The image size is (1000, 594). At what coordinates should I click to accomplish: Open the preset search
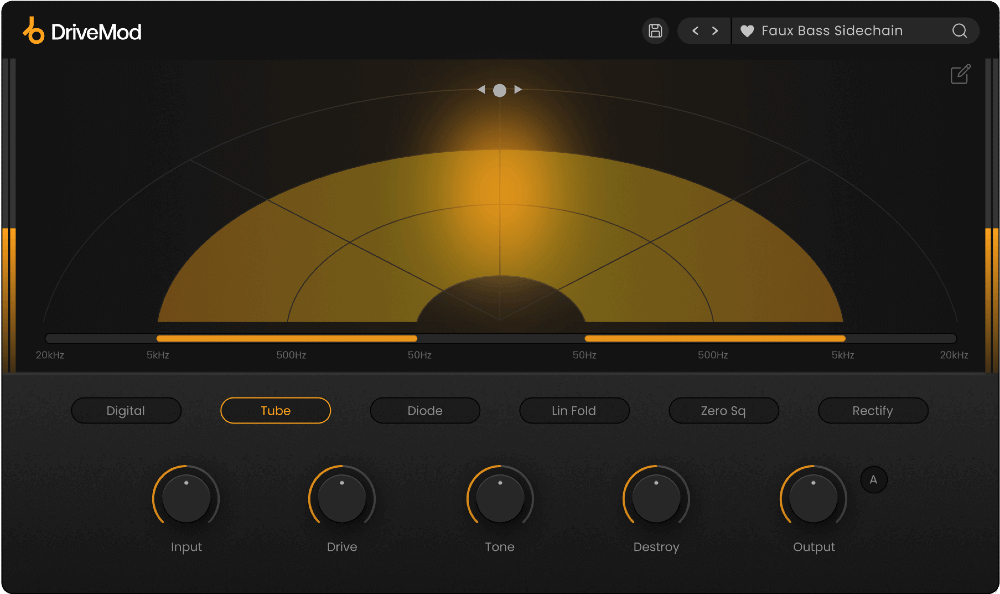point(958,31)
